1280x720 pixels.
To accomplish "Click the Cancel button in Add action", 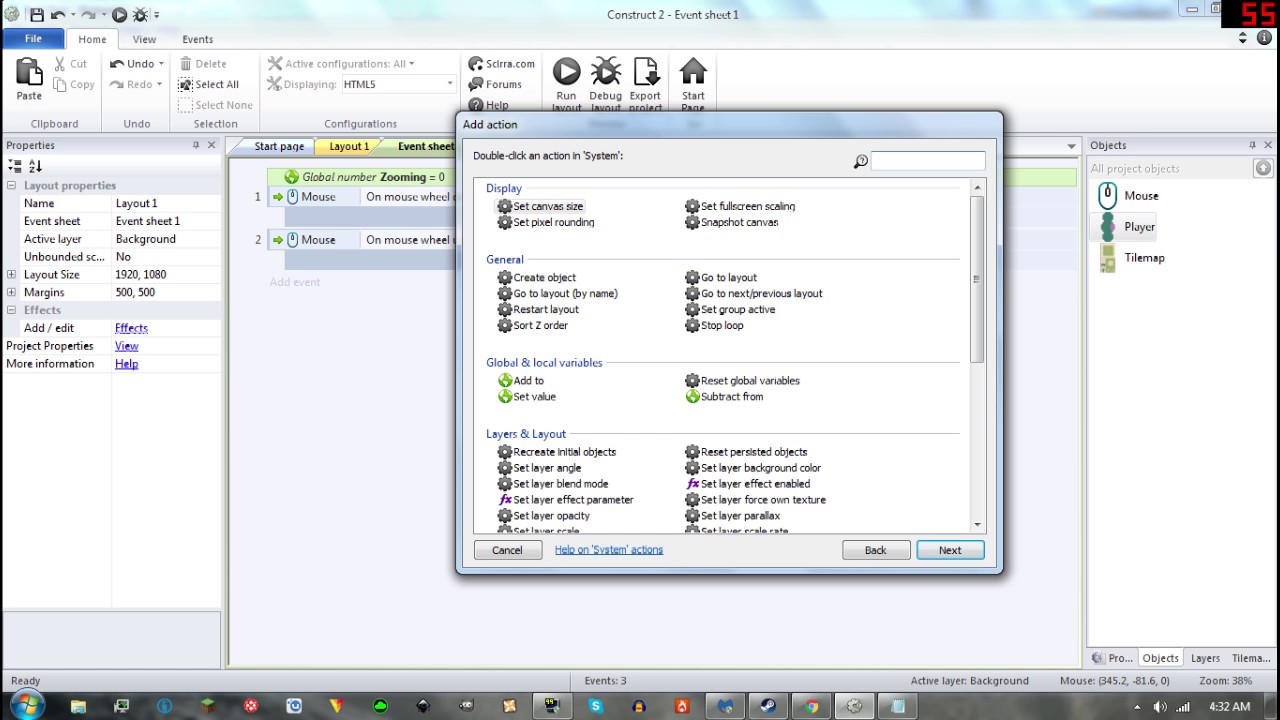I will [507, 550].
